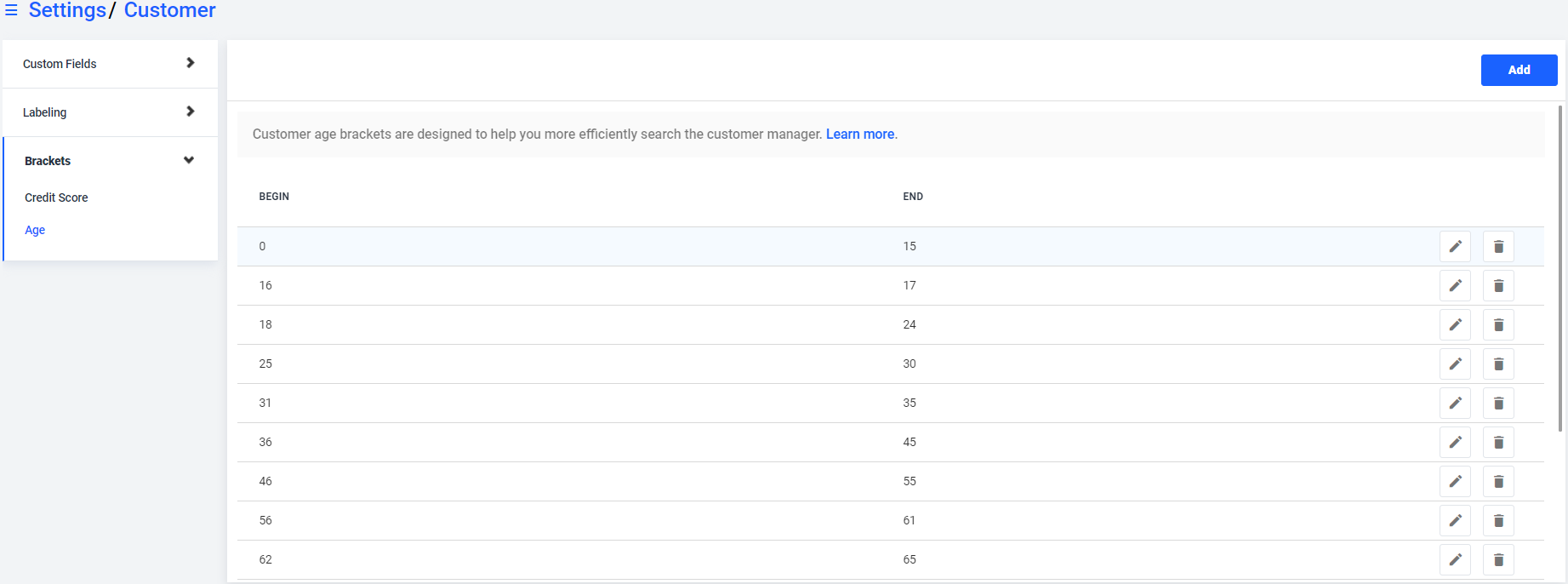Screen dimensions: 1568x584
Task: Open the hamburger menu icon
Action: coord(11,10)
